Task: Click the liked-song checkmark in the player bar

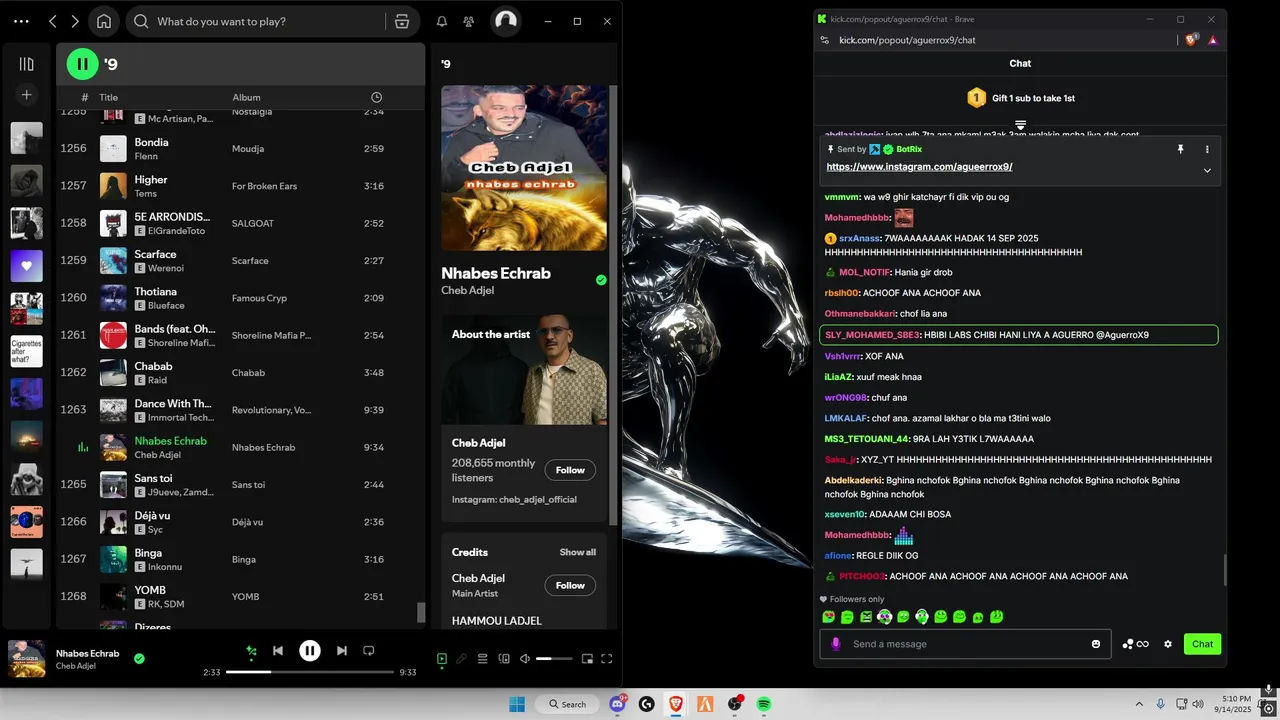Action: [139, 658]
